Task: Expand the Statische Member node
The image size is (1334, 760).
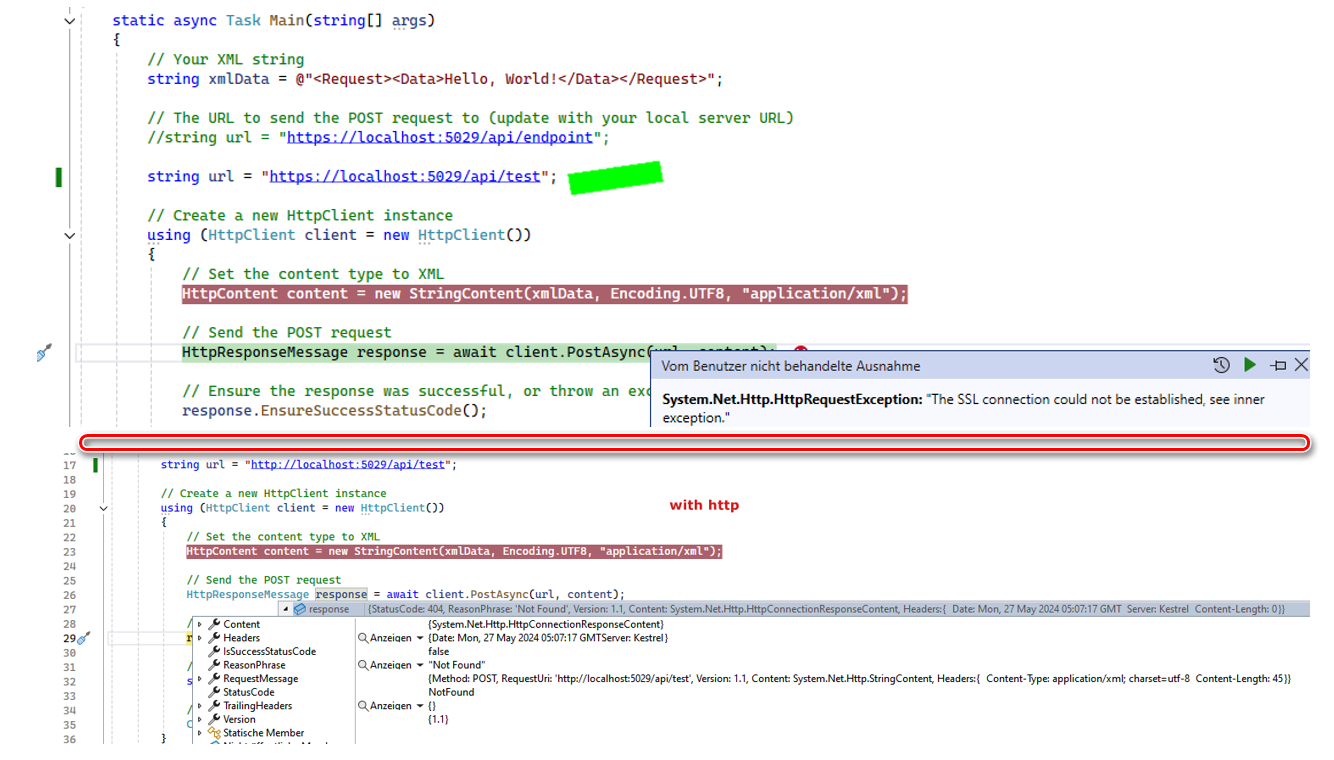Action: click(200, 733)
